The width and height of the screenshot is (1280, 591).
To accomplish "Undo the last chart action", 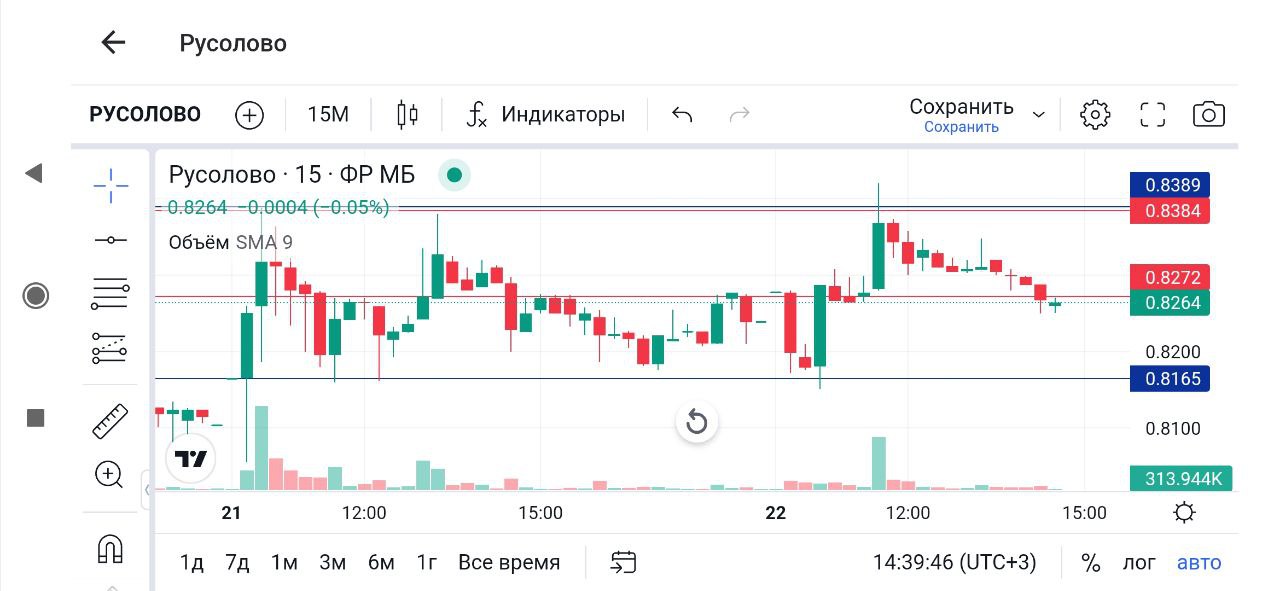I will point(682,115).
